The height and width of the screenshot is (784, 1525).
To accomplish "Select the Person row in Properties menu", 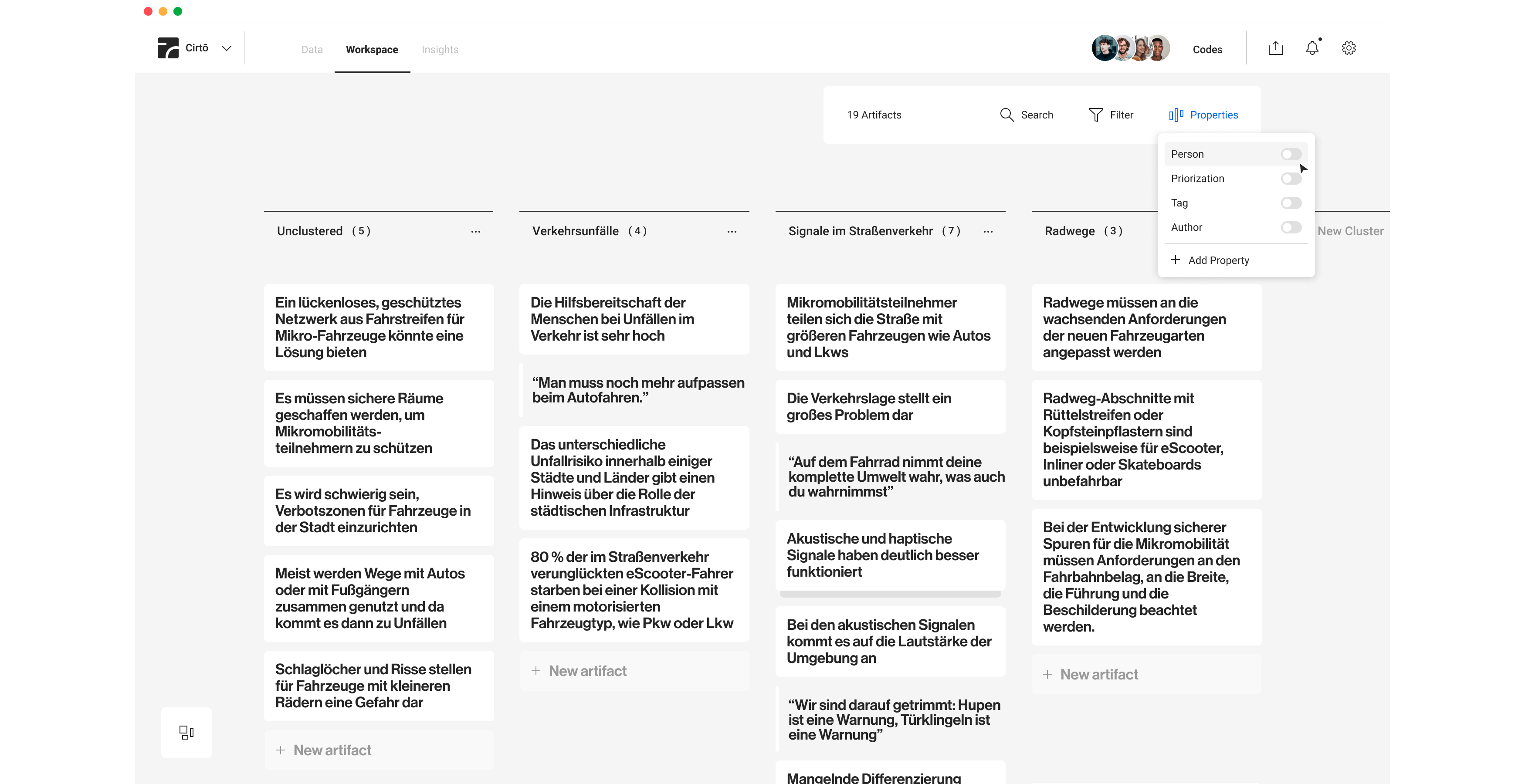I will point(1236,154).
